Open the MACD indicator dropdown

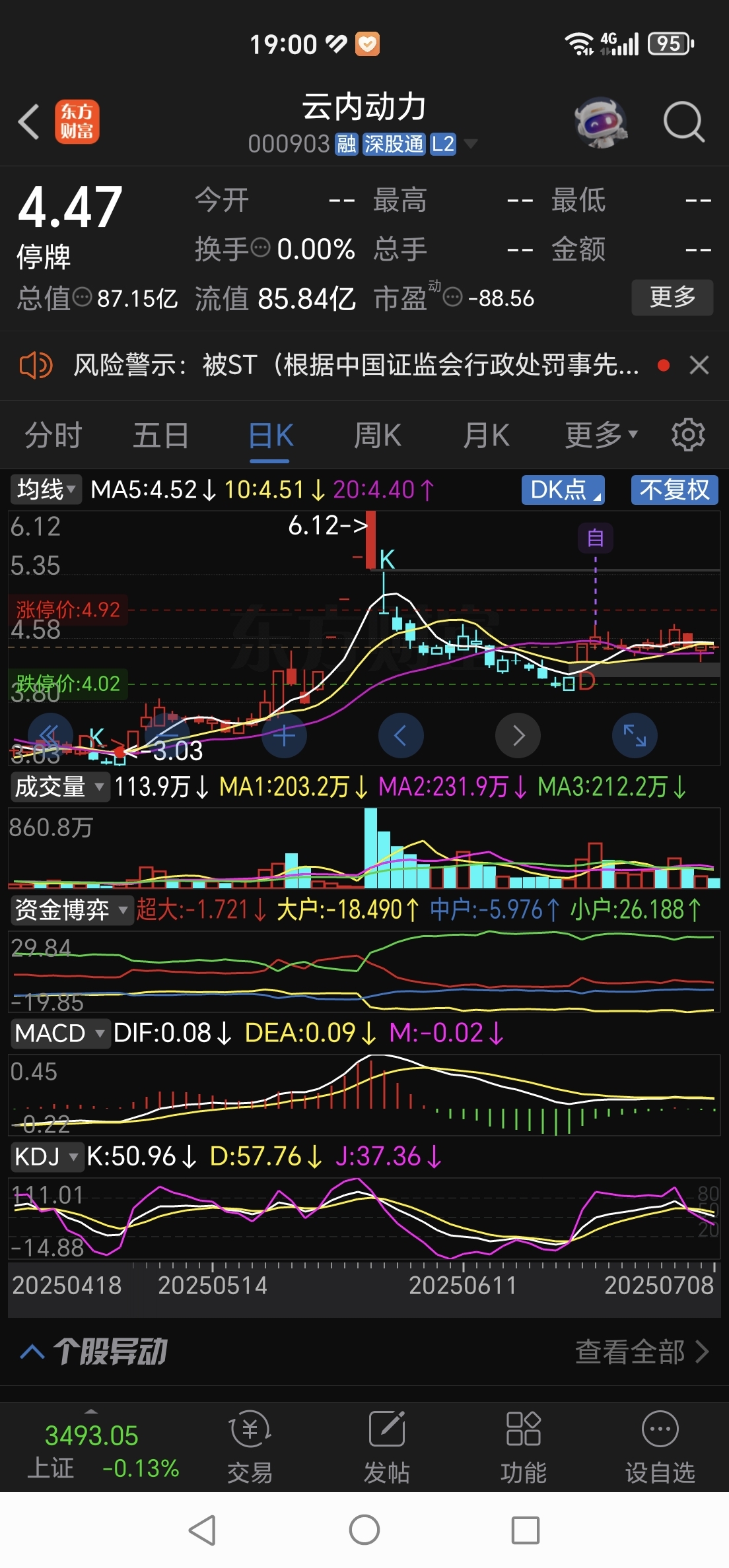click(x=60, y=1033)
